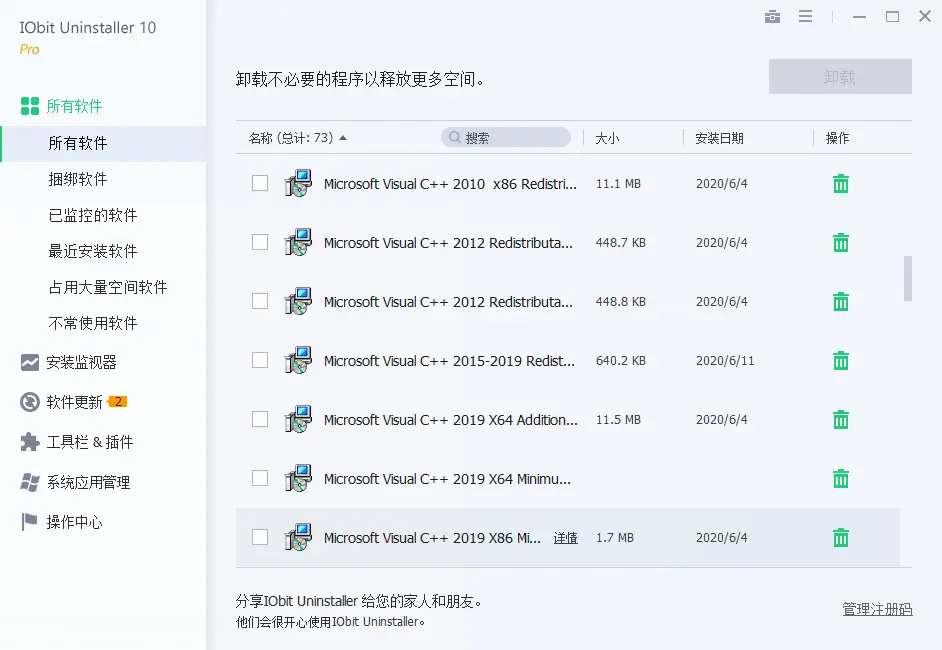The image size is (942, 650).
Task: Delete Visual C++ 2019 X86 Minimum via trash icon
Action: pyautogui.click(x=841, y=538)
